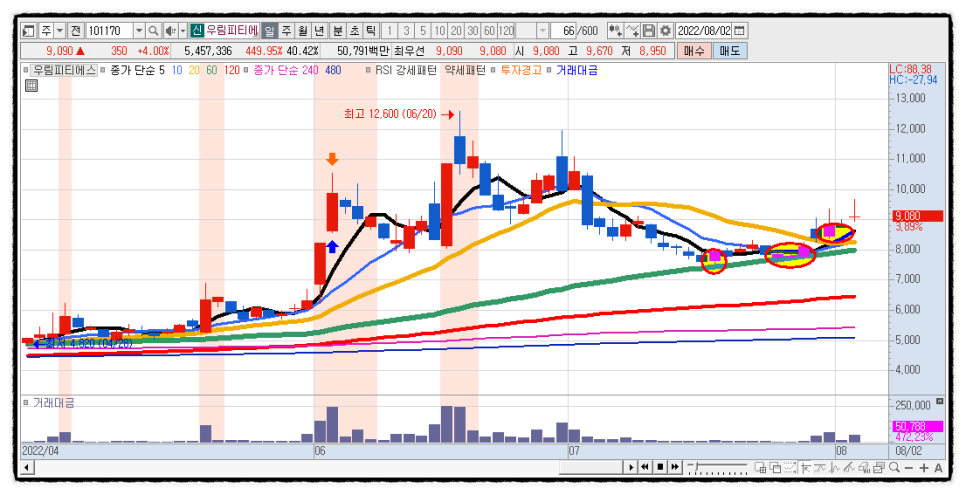
Task: Click the bottom magnifier zoom icon
Action: click(x=894, y=468)
